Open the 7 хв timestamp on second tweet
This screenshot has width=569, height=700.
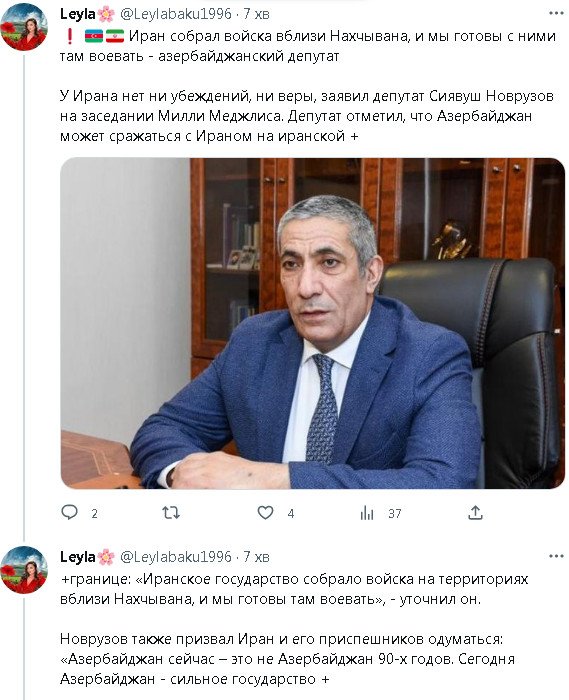point(256,557)
